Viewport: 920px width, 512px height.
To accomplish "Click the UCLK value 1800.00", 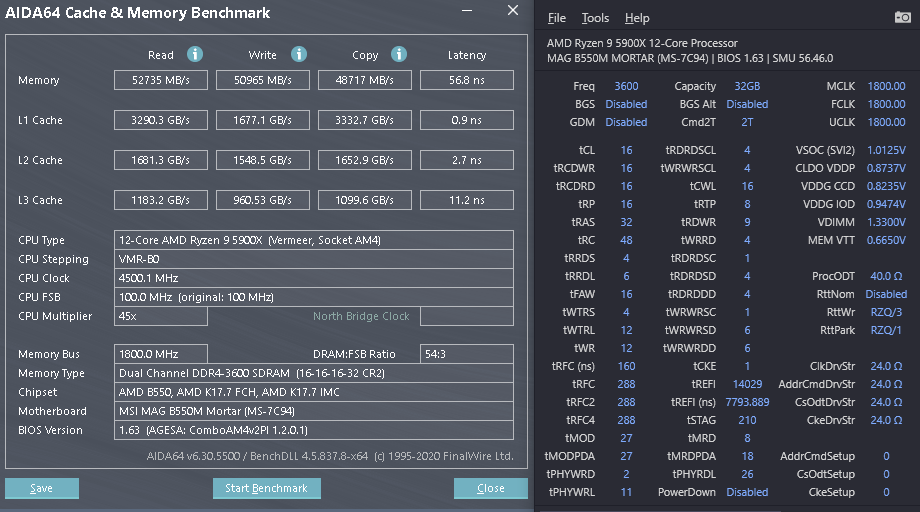I will pos(886,122).
